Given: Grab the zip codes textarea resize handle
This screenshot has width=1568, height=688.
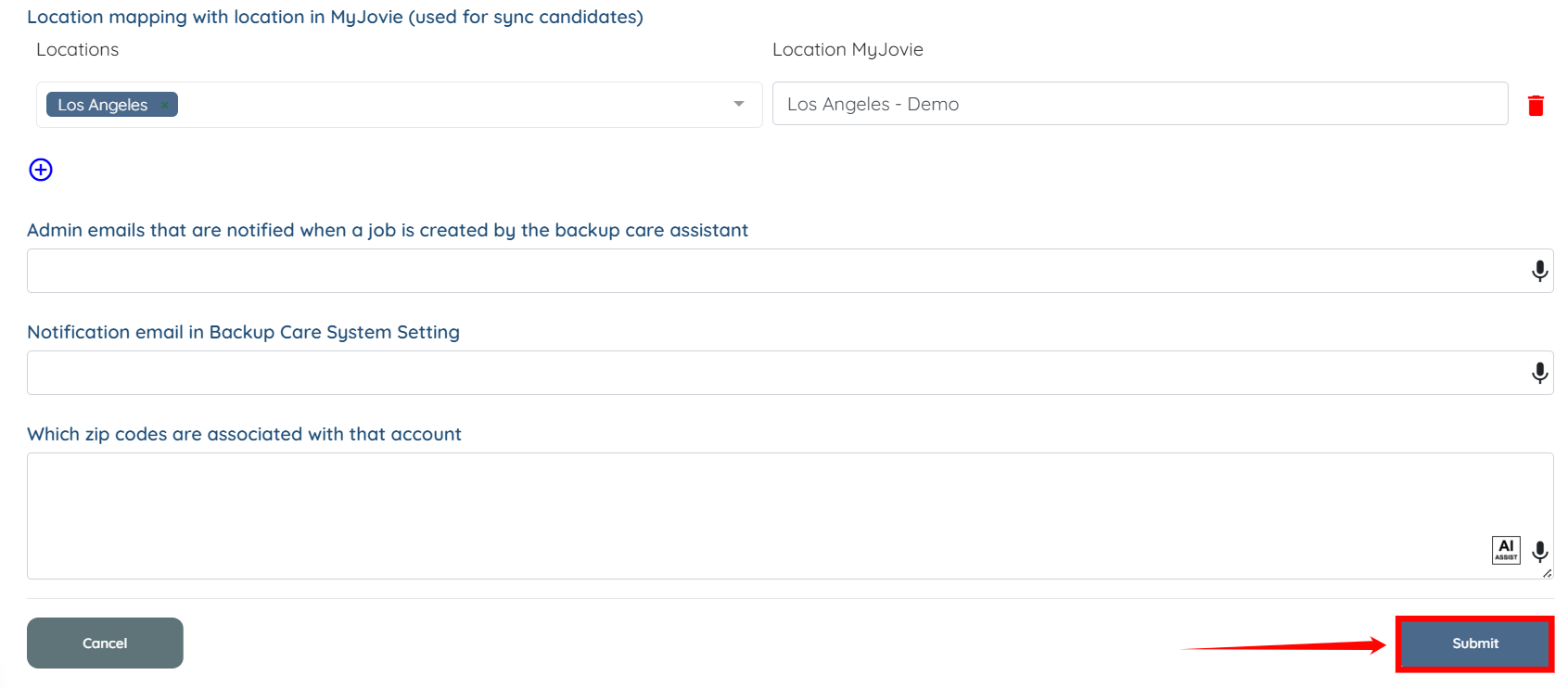Looking at the screenshot, I should 1548,574.
